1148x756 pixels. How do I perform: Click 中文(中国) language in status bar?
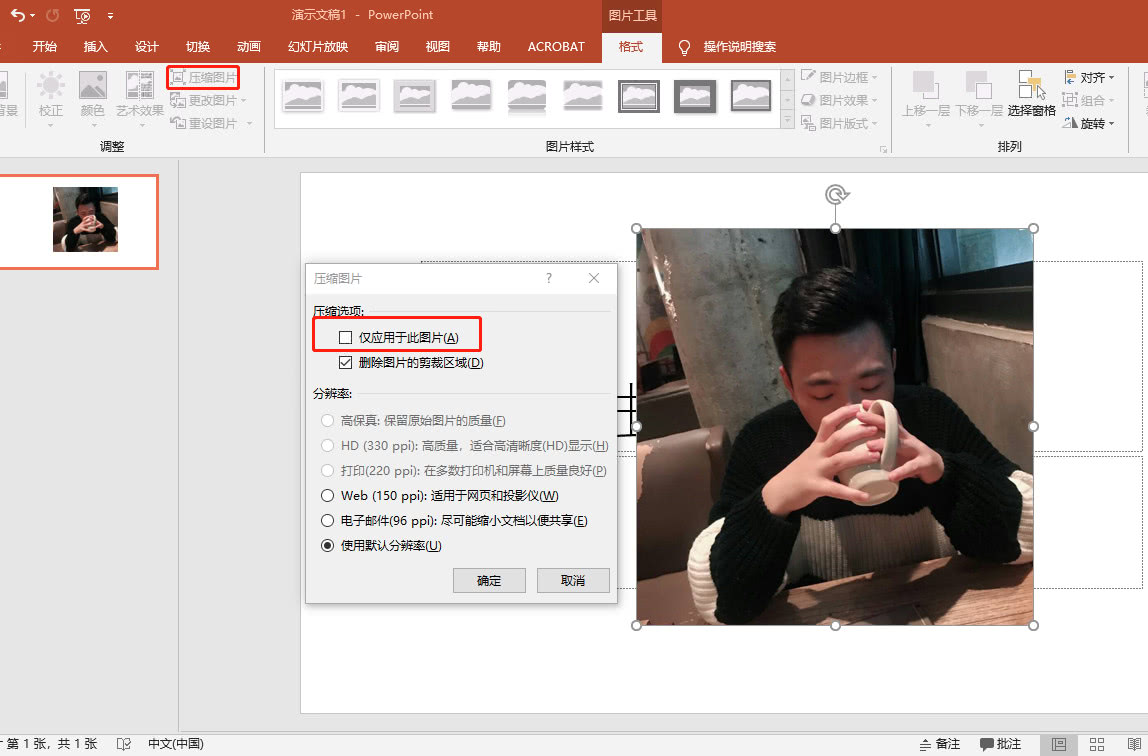coord(176,744)
